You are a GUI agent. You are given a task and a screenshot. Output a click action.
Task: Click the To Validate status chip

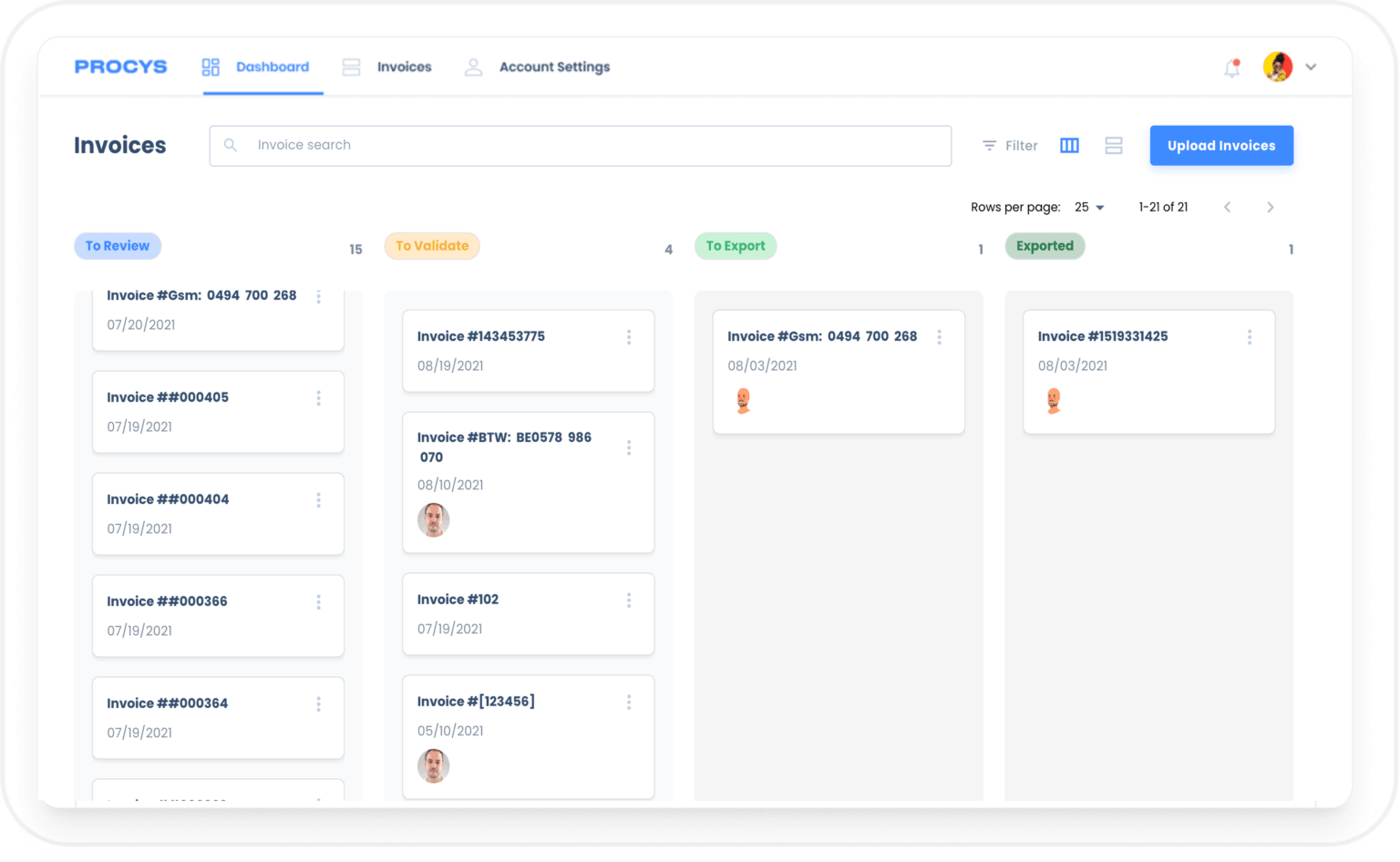click(x=432, y=245)
